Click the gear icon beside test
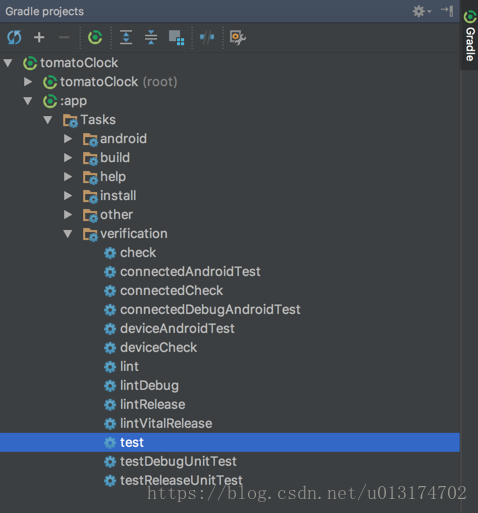Screen dimensions: 478x513 coord(110,443)
